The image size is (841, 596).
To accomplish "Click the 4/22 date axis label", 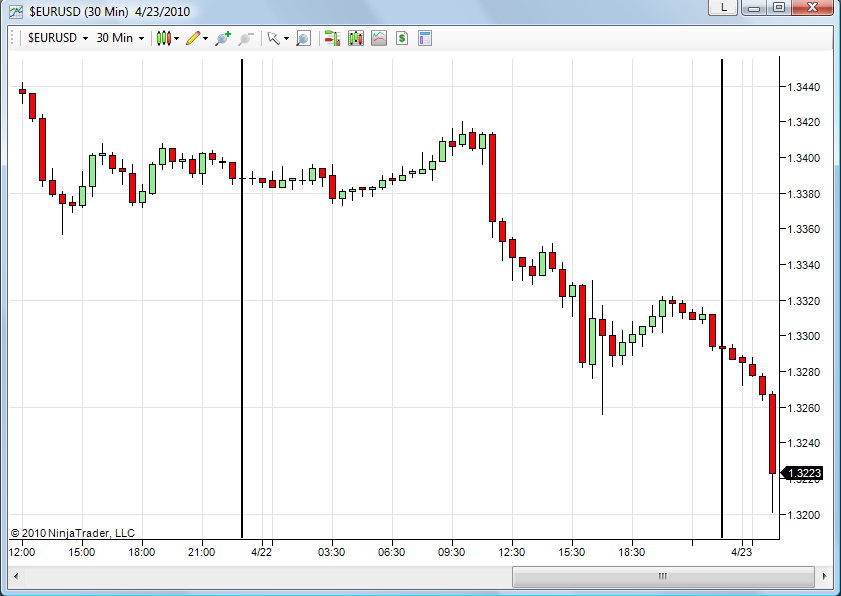I will (x=262, y=552).
